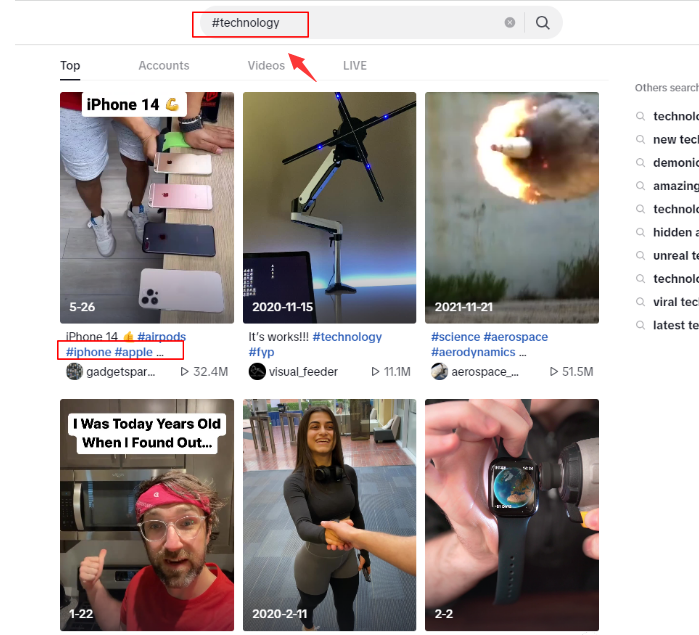
Task: Switch to the Accounts tab
Action: tap(164, 66)
